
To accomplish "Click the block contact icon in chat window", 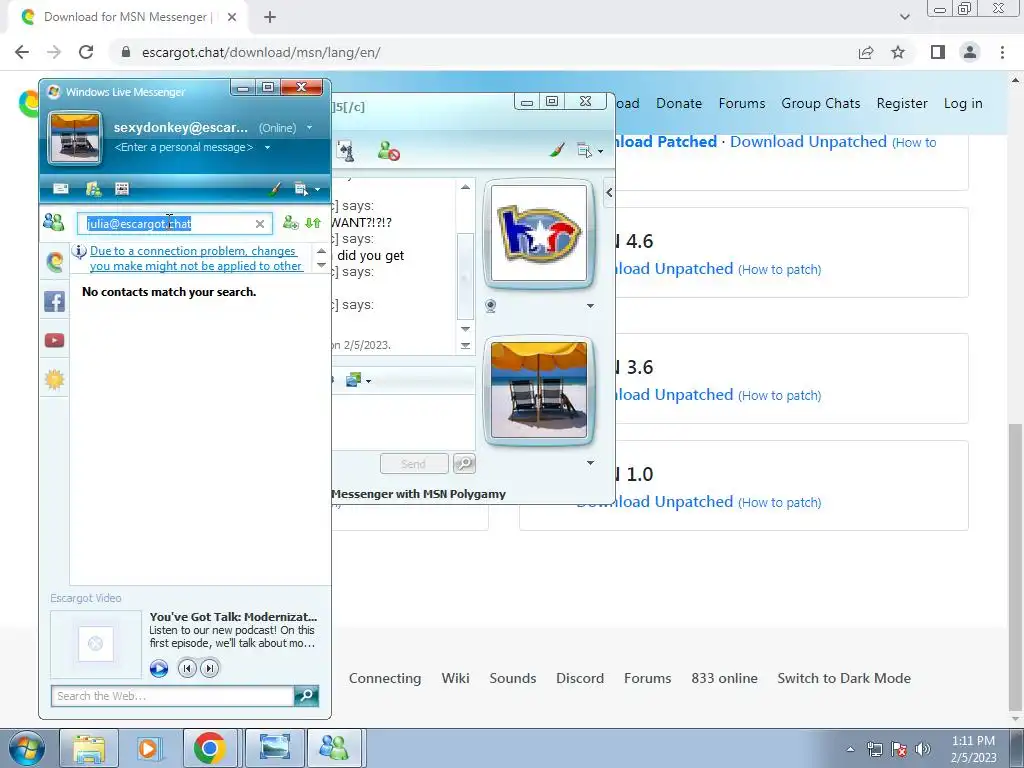I will click(x=389, y=151).
